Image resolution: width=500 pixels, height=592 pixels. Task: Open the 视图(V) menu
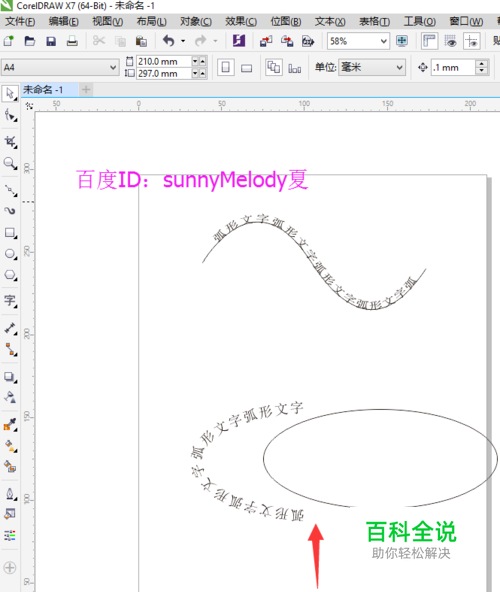pyautogui.click(x=108, y=22)
